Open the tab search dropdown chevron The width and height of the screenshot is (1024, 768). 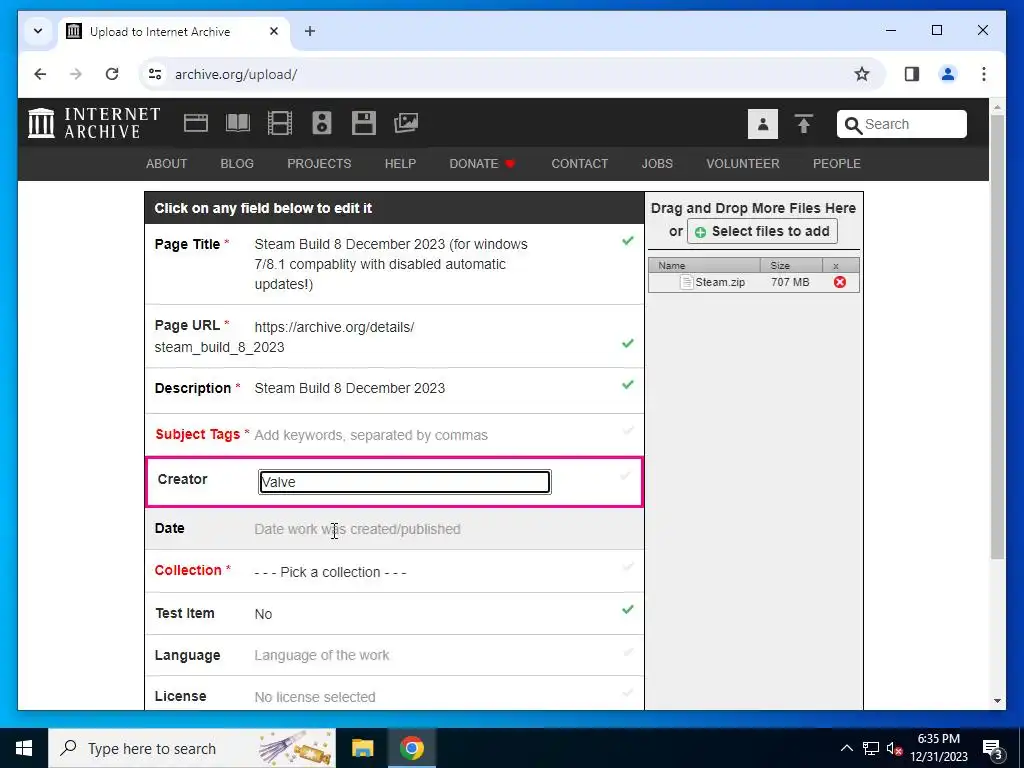click(38, 31)
